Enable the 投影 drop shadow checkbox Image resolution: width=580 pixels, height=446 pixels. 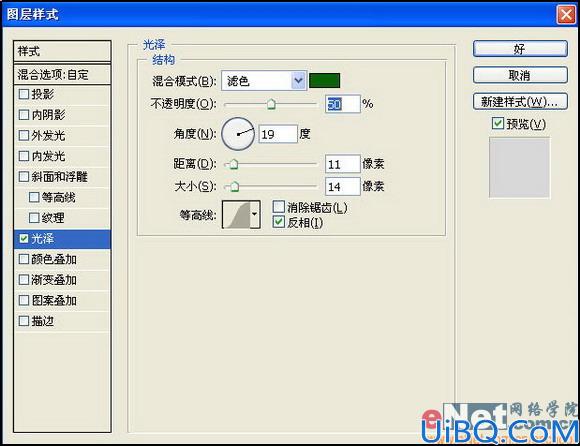[24, 94]
